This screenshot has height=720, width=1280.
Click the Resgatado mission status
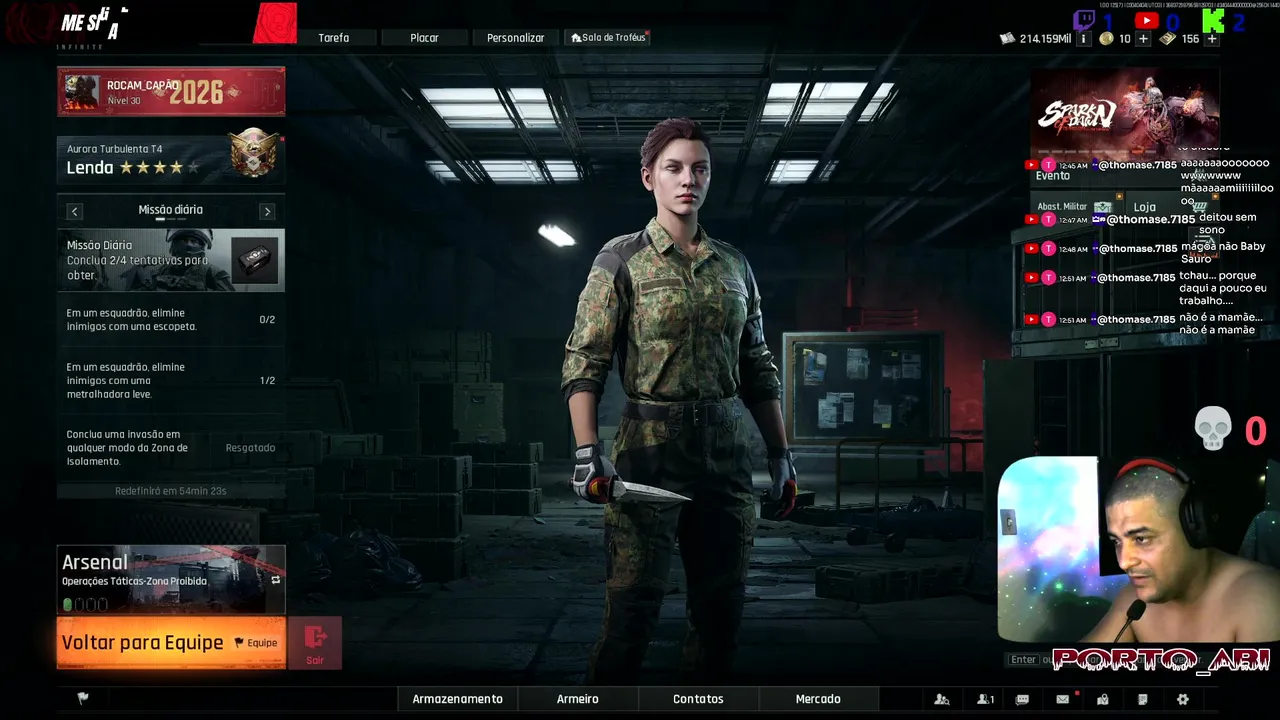point(250,448)
